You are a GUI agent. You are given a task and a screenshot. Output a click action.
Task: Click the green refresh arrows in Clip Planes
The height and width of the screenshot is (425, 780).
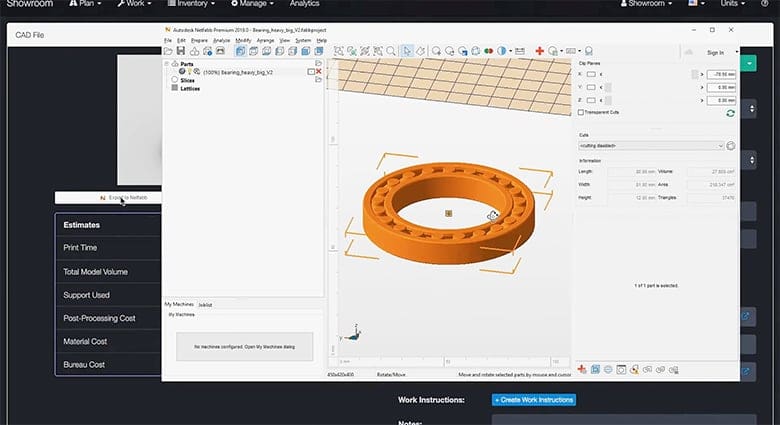(x=731, y=114)
